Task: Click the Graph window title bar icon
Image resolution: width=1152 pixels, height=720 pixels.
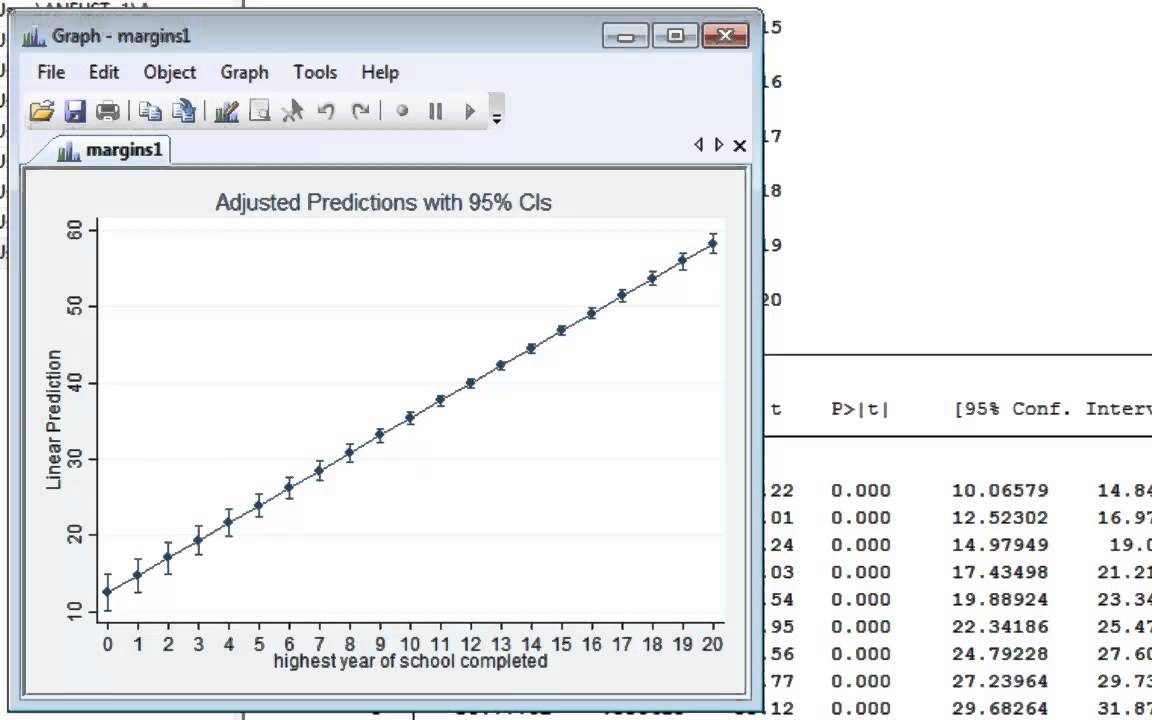Action: [x=34, y=36]
